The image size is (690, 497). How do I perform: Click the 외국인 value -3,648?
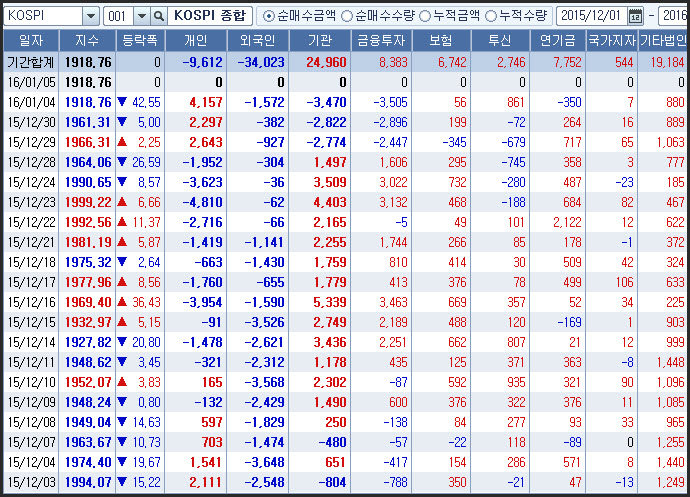tap(264, 462)
